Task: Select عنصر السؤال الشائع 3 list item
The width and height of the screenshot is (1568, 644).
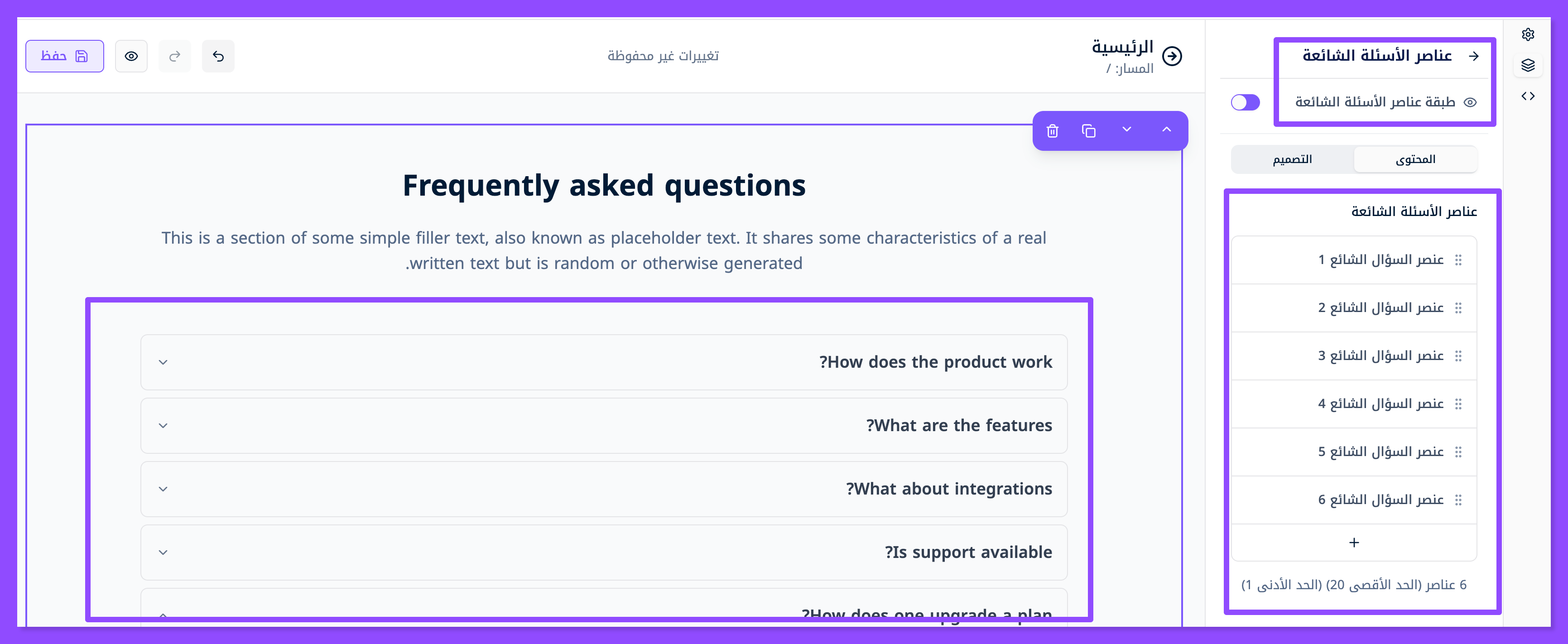Action: click(x=1380, y=356)
